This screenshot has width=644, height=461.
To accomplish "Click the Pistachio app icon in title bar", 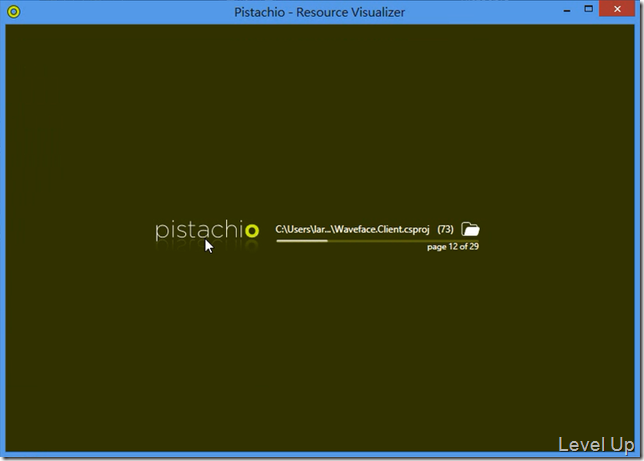I will pos(14,12).
